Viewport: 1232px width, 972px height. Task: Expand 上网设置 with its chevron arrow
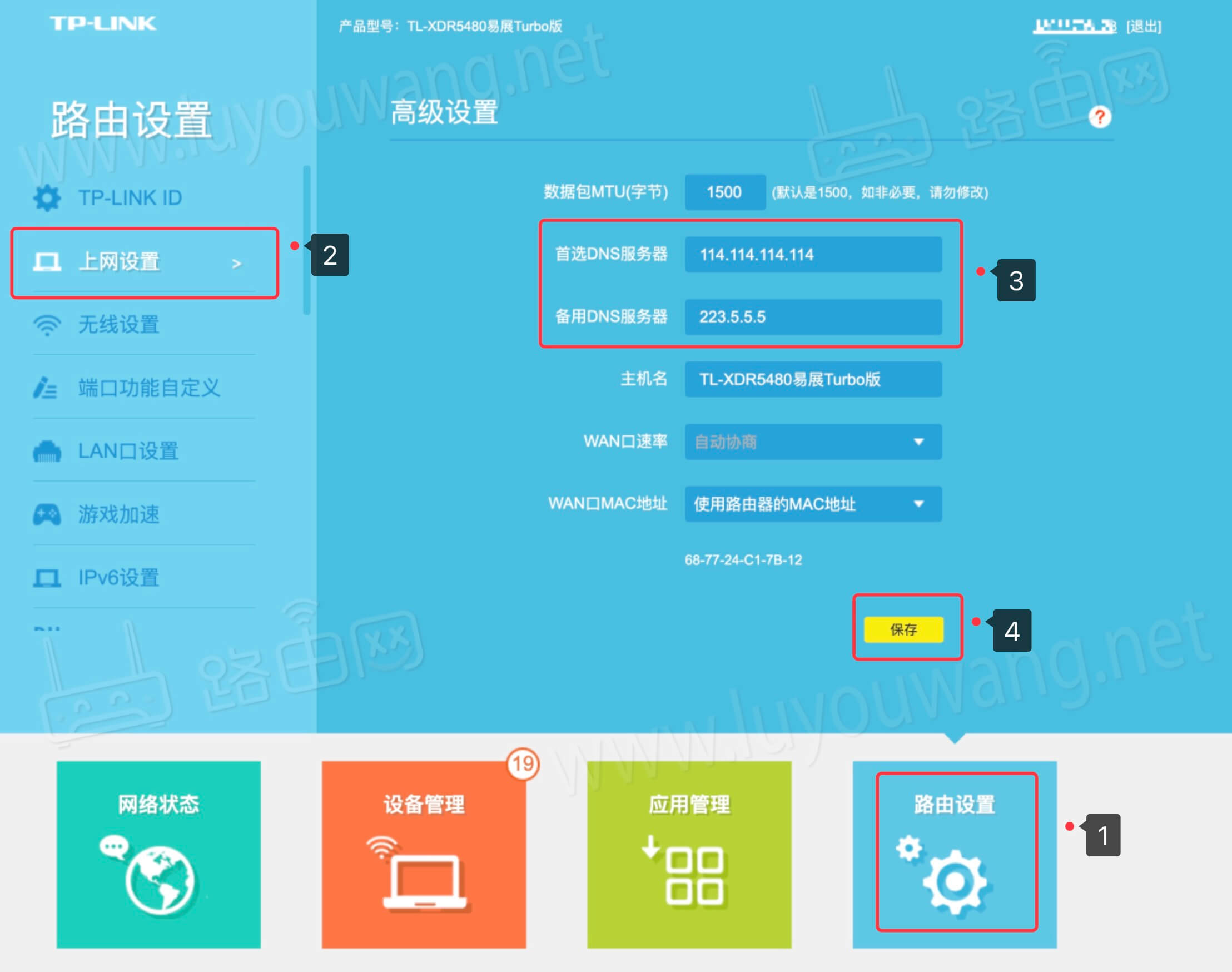click(236, 264)
